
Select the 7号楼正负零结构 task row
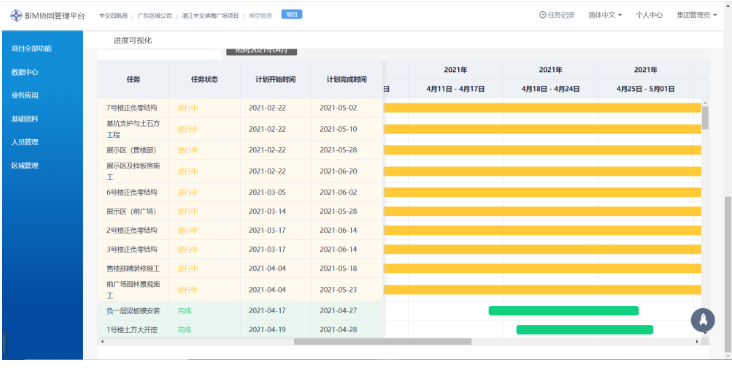click(240, 108)
